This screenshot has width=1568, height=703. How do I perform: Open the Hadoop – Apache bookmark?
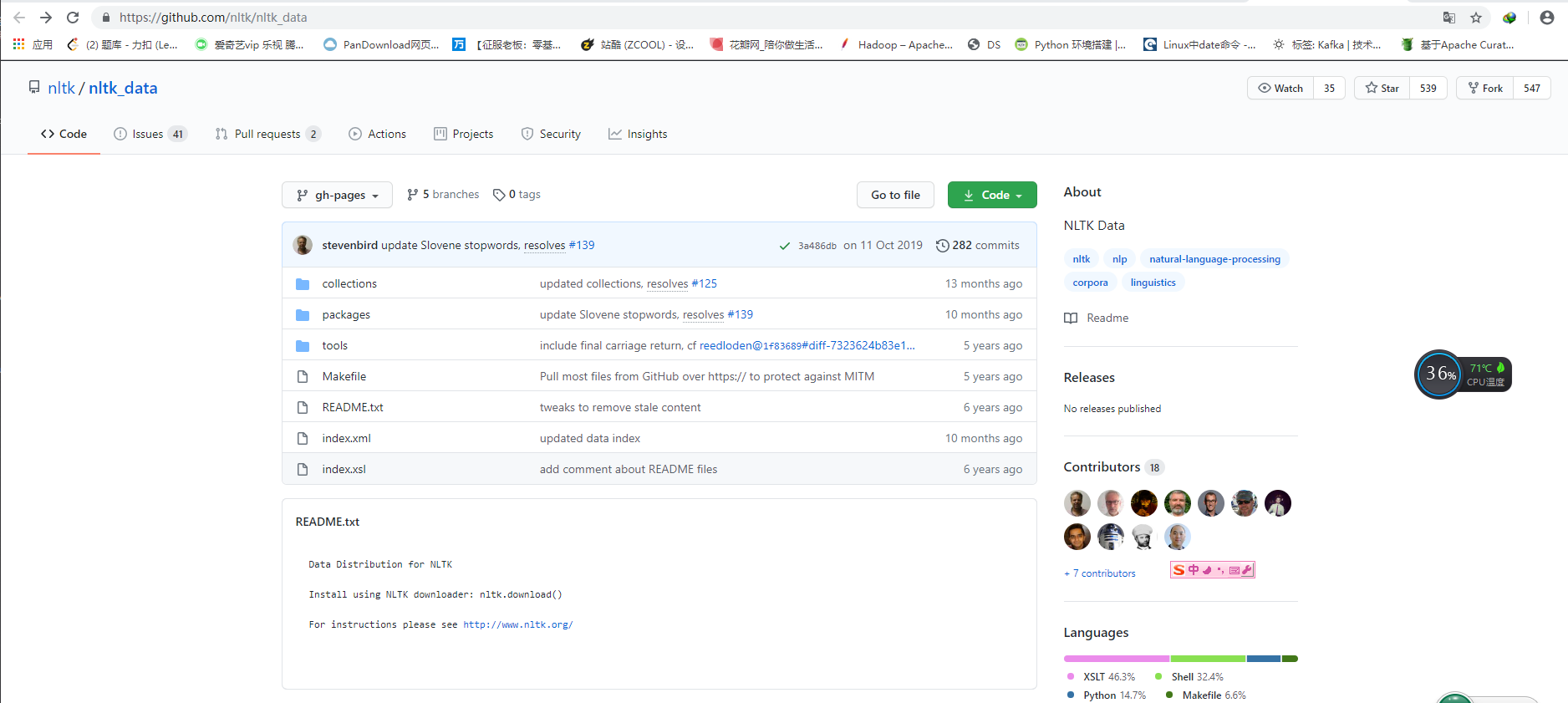coord(896,44)
